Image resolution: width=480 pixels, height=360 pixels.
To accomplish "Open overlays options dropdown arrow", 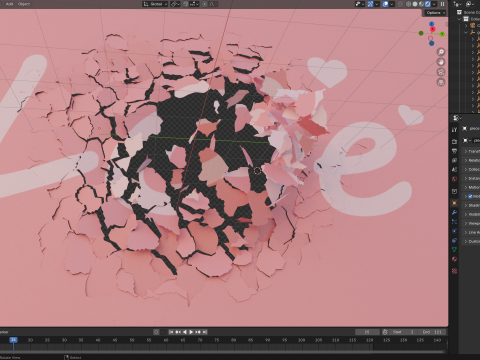I will point(392,4).
